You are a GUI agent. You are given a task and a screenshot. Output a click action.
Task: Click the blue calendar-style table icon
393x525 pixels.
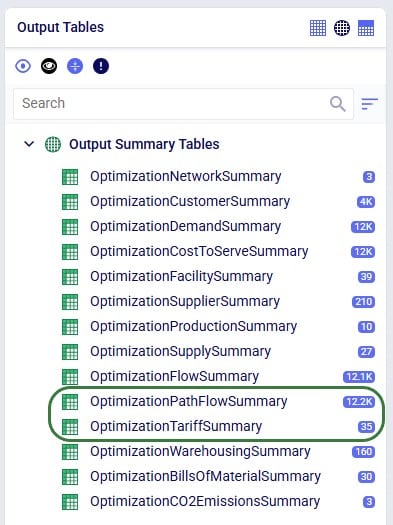366,28
